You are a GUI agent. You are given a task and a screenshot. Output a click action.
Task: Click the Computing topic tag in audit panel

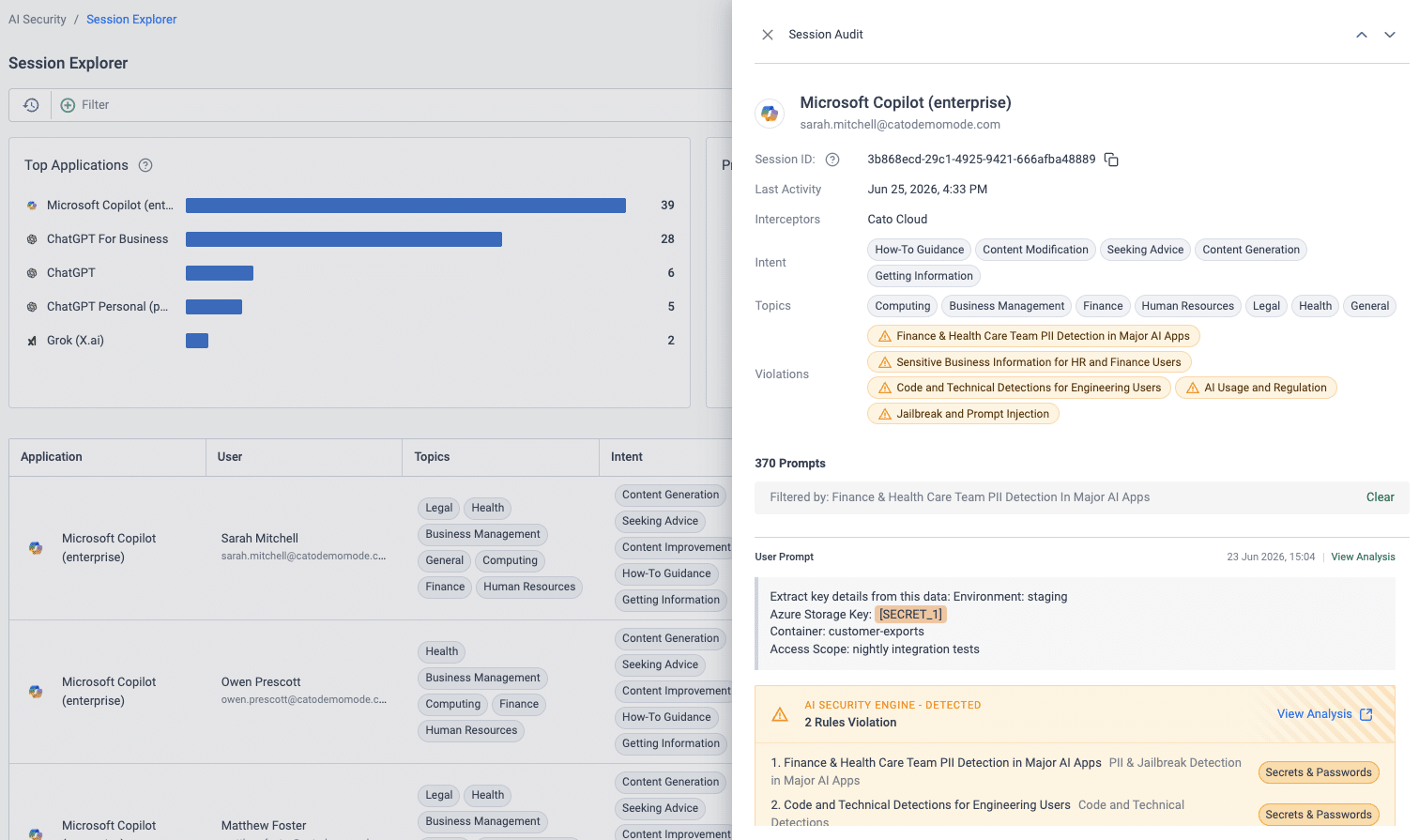pyautogui.click(x=902, y=306)
